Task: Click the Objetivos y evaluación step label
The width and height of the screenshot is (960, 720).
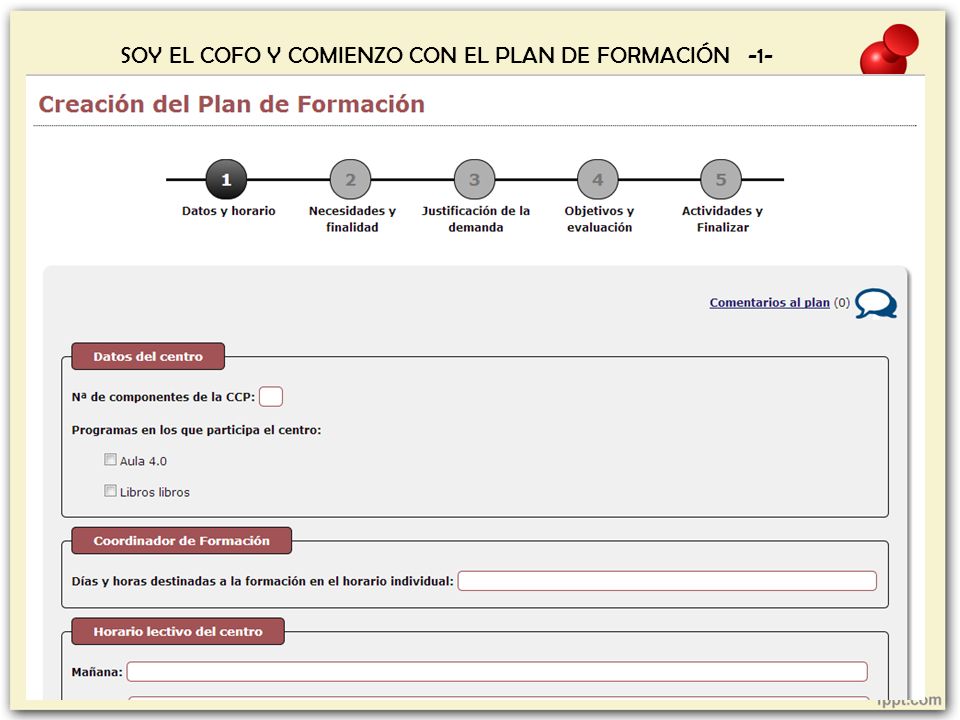Action: point(599,219)
